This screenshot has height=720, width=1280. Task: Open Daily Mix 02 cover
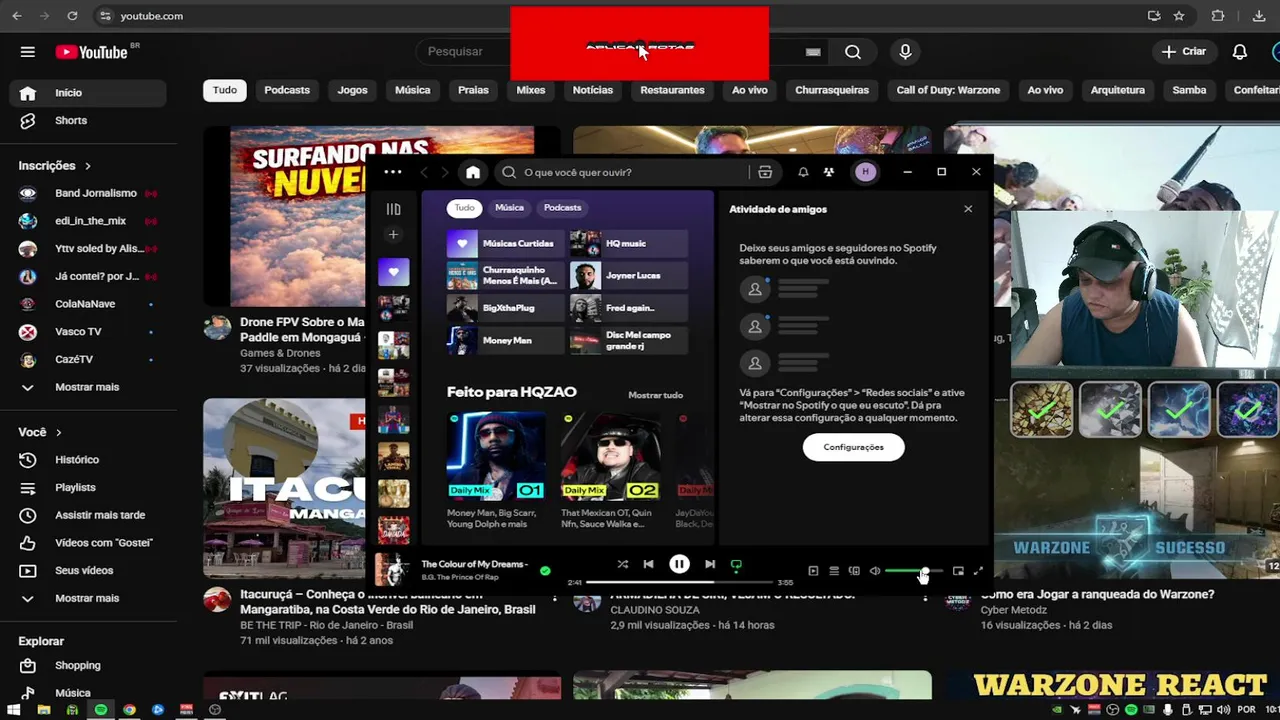click(611, 456)
